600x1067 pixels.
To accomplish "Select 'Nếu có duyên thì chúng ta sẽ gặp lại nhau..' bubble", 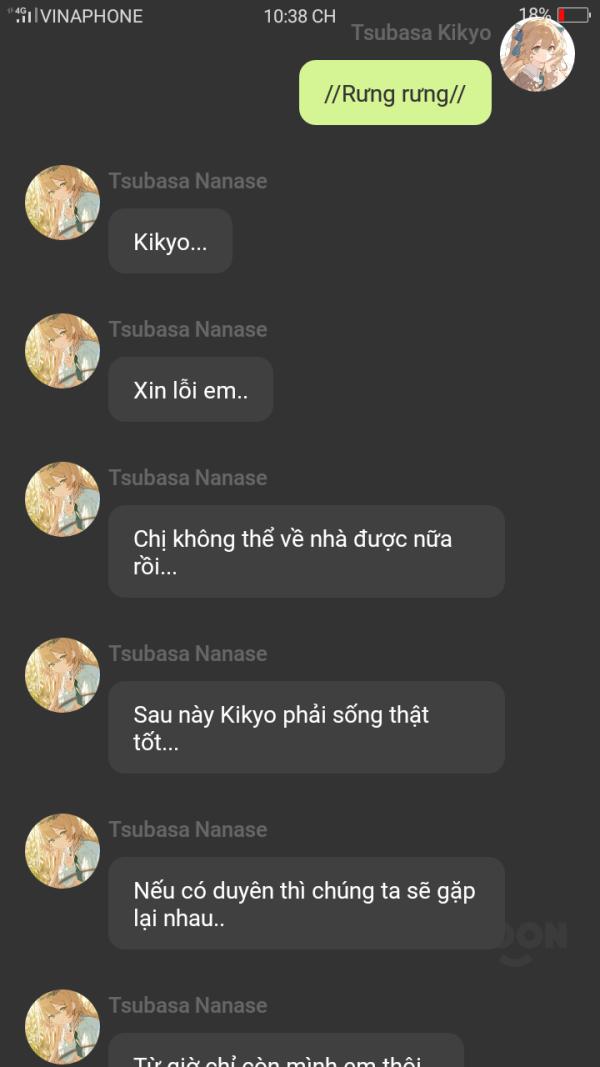I will coord(306,903).
